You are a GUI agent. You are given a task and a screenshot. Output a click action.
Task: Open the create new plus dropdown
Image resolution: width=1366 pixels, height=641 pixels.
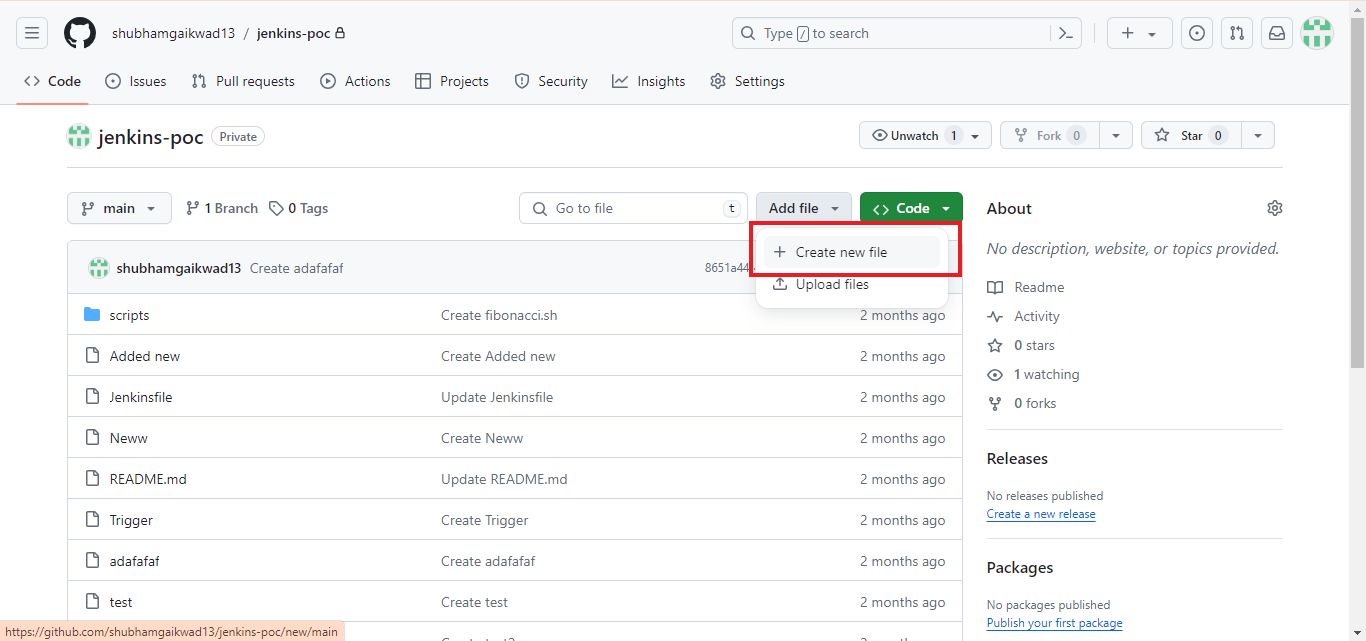[1138, 33]
